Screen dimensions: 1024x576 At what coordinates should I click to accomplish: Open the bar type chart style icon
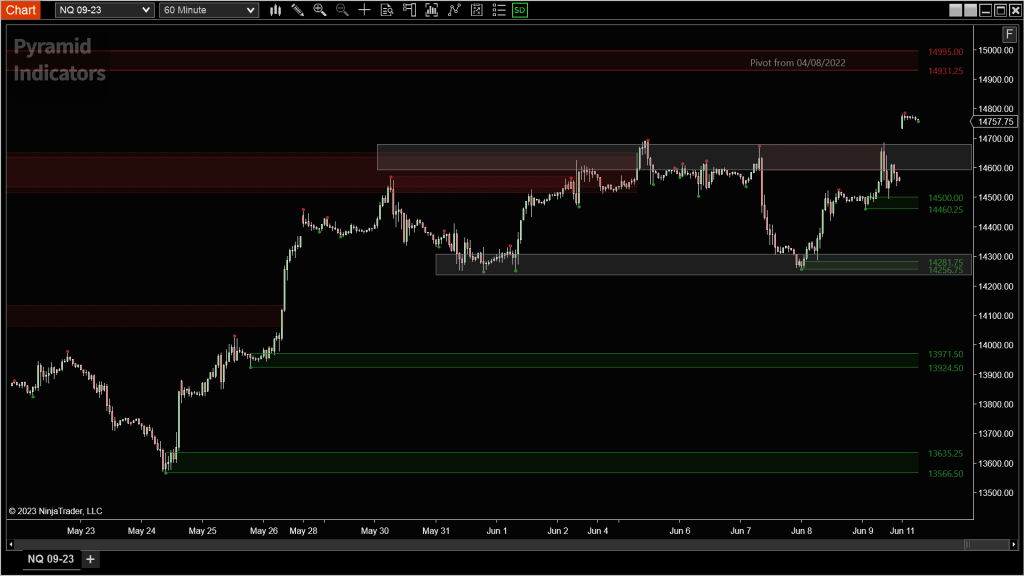coord(275,10)
